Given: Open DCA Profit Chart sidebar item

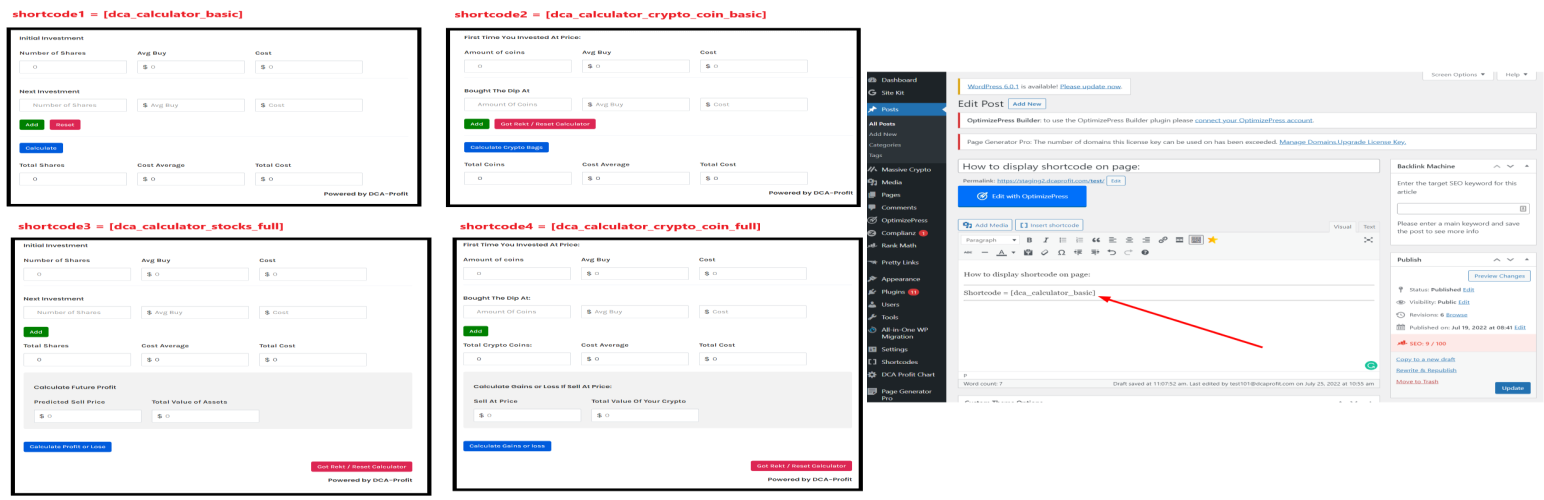Looking at the screenshot, I should pos(907,374).
